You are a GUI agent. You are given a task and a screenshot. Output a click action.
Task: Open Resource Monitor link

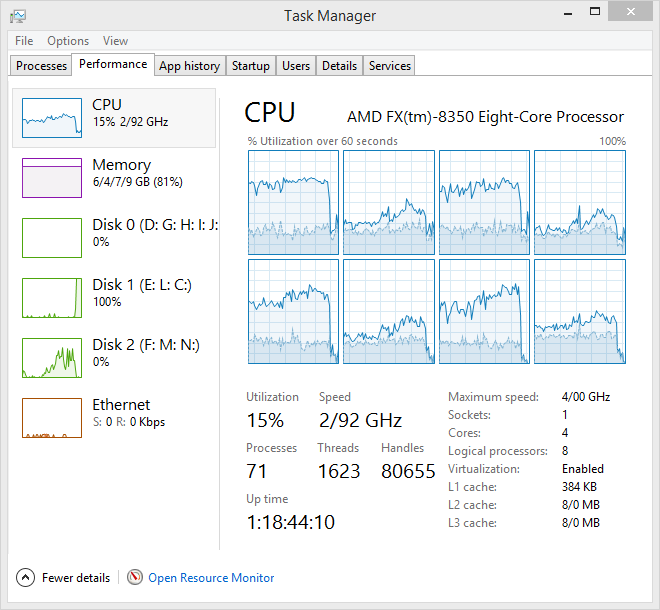(211, 578)
